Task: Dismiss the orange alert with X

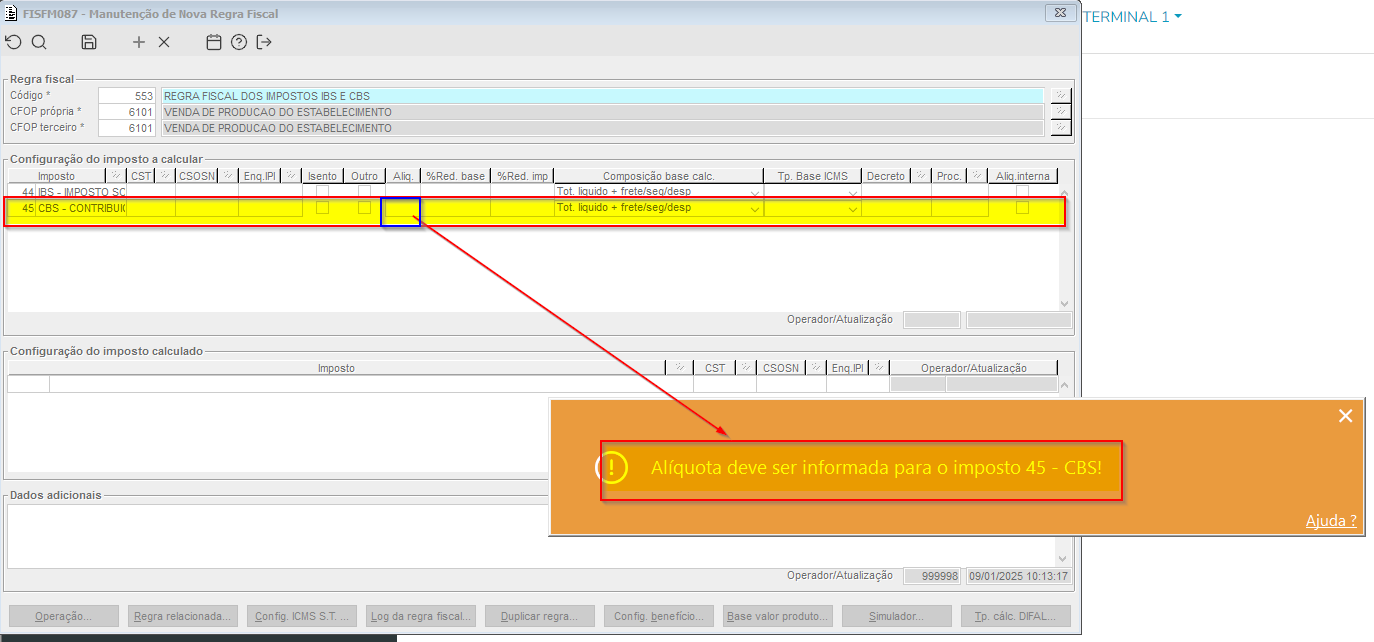Action: tap(1345, 416)
